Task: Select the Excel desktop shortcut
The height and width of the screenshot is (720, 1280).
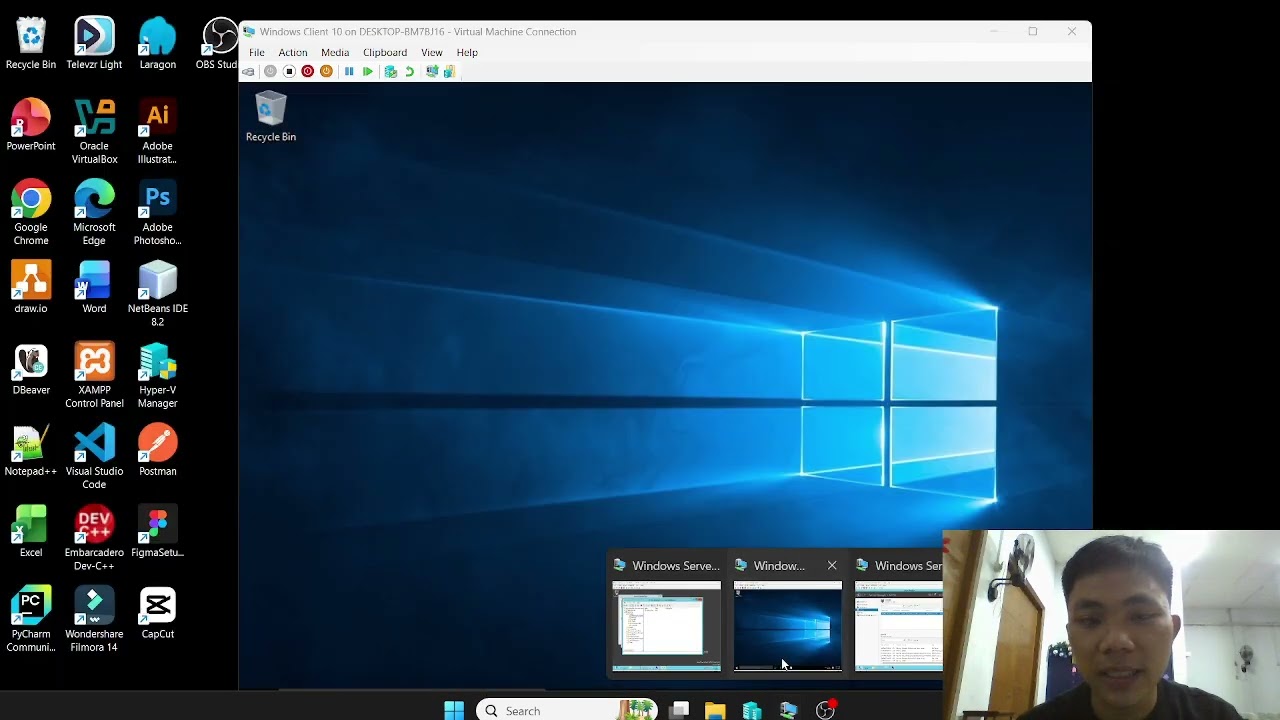Action: click(x=31, y=531)
